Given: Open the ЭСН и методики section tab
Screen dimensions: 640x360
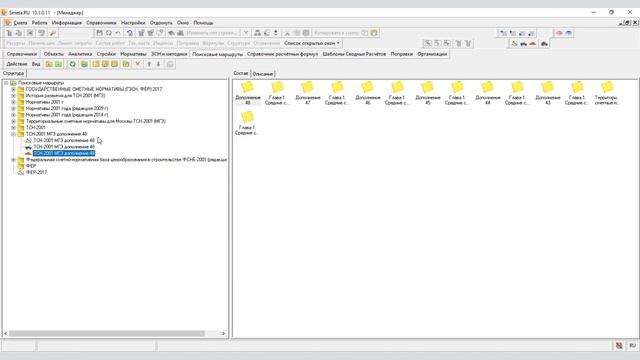Looking at the screenshot, I should tap(169, 54).
